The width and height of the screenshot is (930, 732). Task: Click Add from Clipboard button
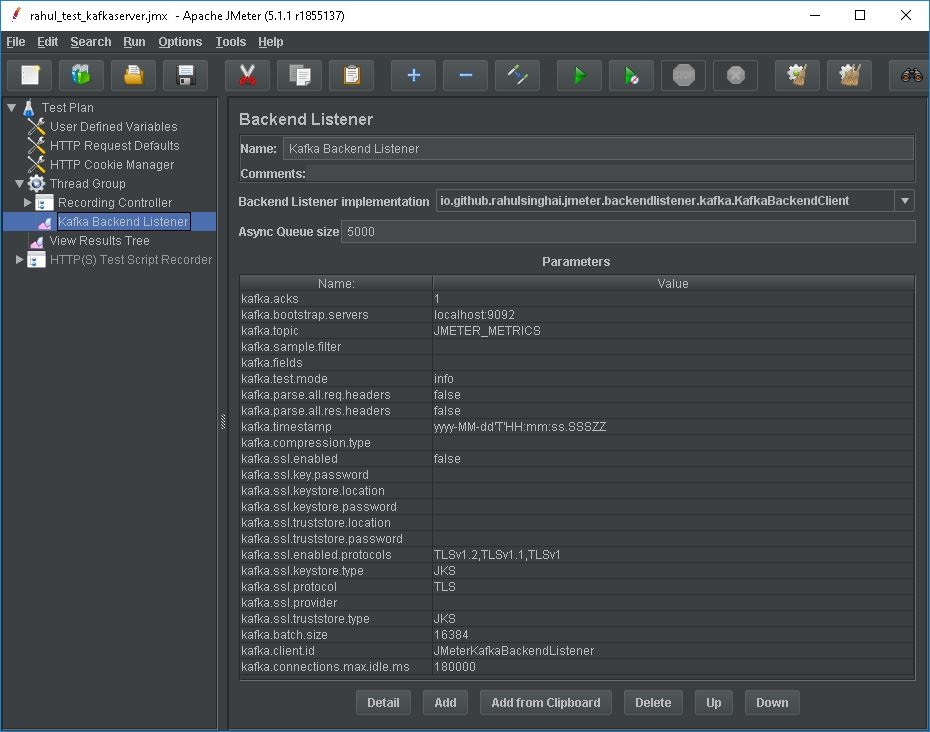546,702
